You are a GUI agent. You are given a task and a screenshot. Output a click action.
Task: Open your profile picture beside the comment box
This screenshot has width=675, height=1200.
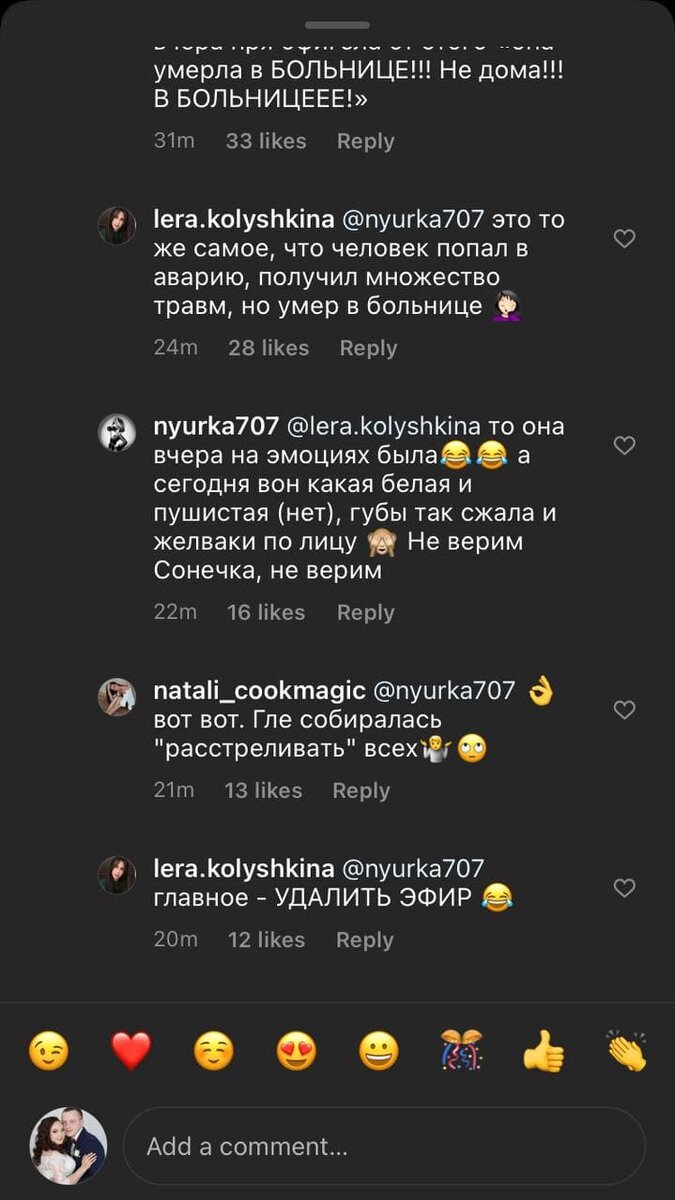[66, 1146]
